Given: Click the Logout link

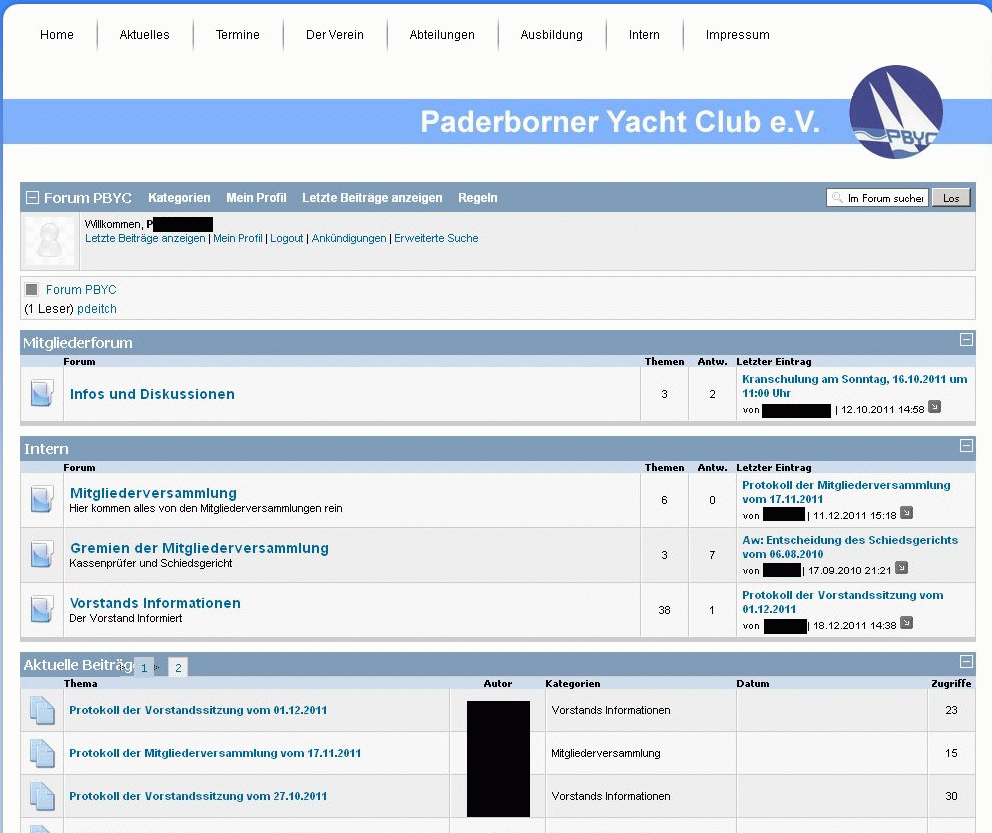Looking at the screenshot, I should [x=286, y=239].
